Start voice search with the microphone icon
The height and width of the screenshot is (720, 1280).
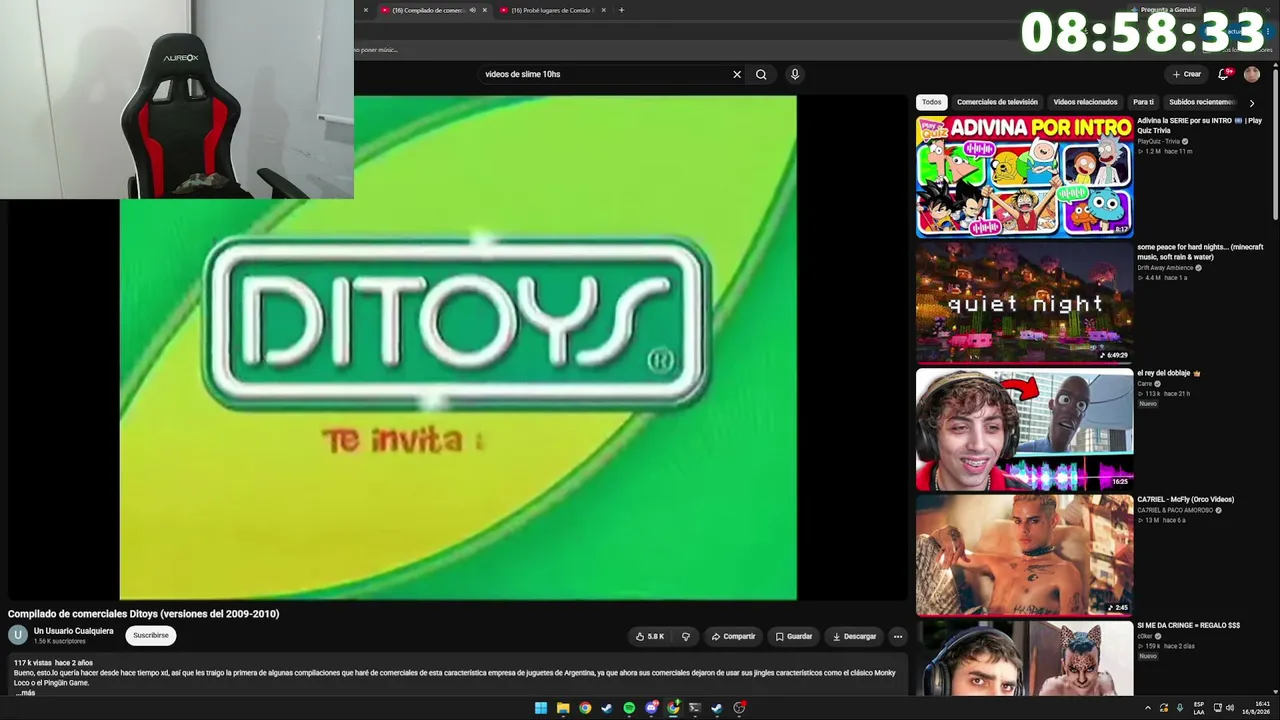pyautogui.click(x=795, y=74)
